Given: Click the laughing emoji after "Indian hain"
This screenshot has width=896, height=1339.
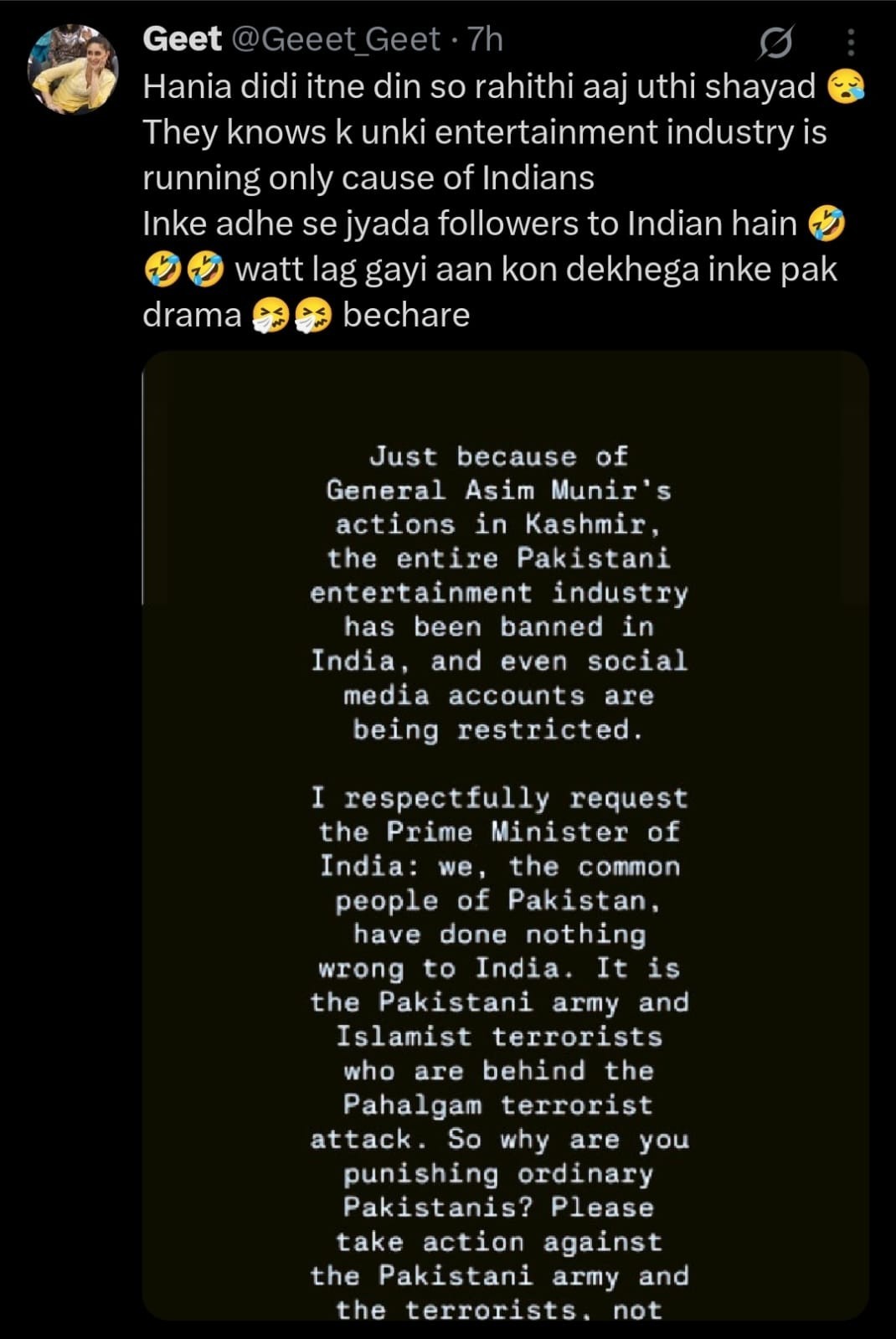Looking at the screenshot, I should (827, 224).
